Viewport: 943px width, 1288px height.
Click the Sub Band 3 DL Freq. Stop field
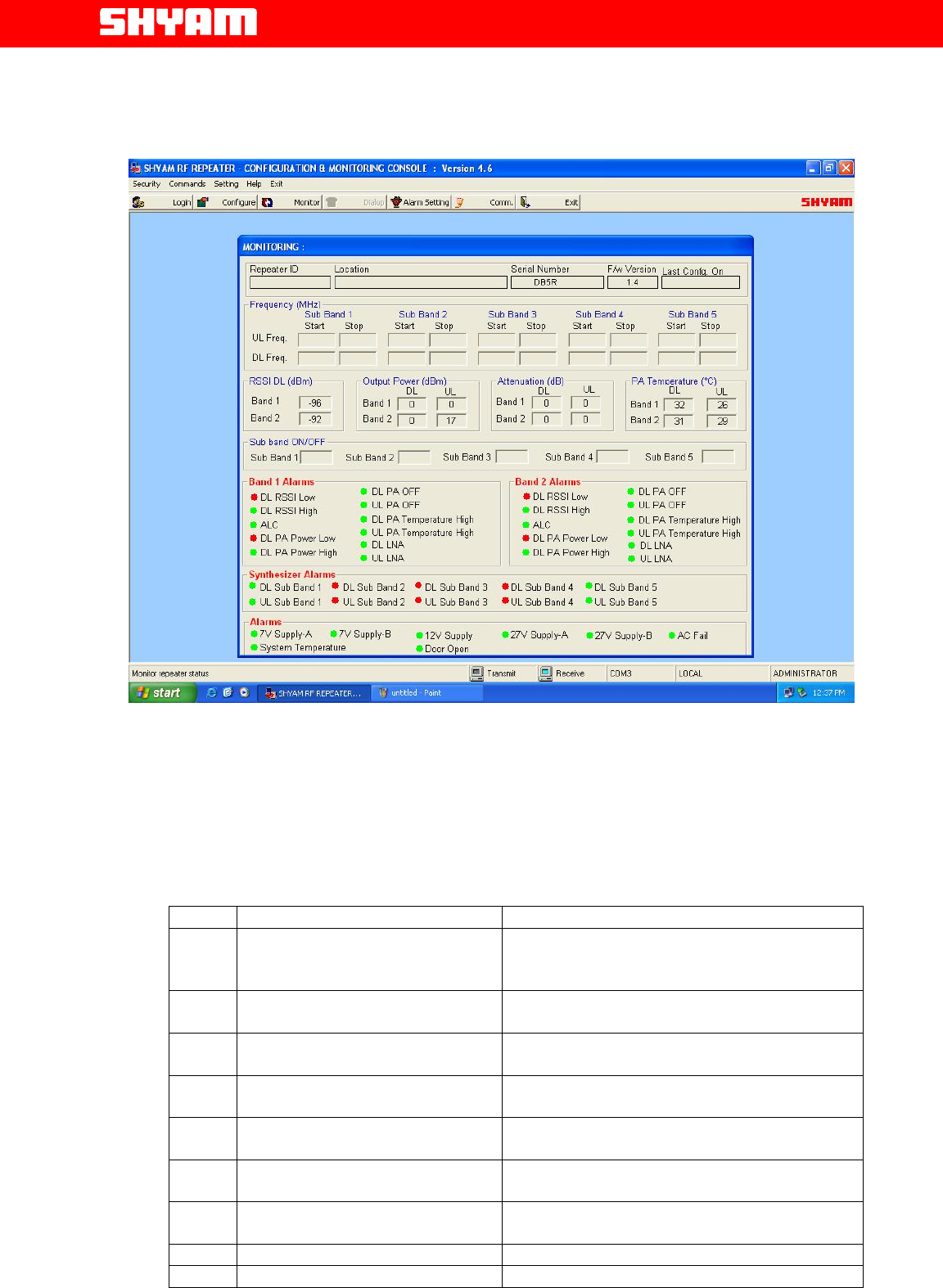(x=538, y=358)
